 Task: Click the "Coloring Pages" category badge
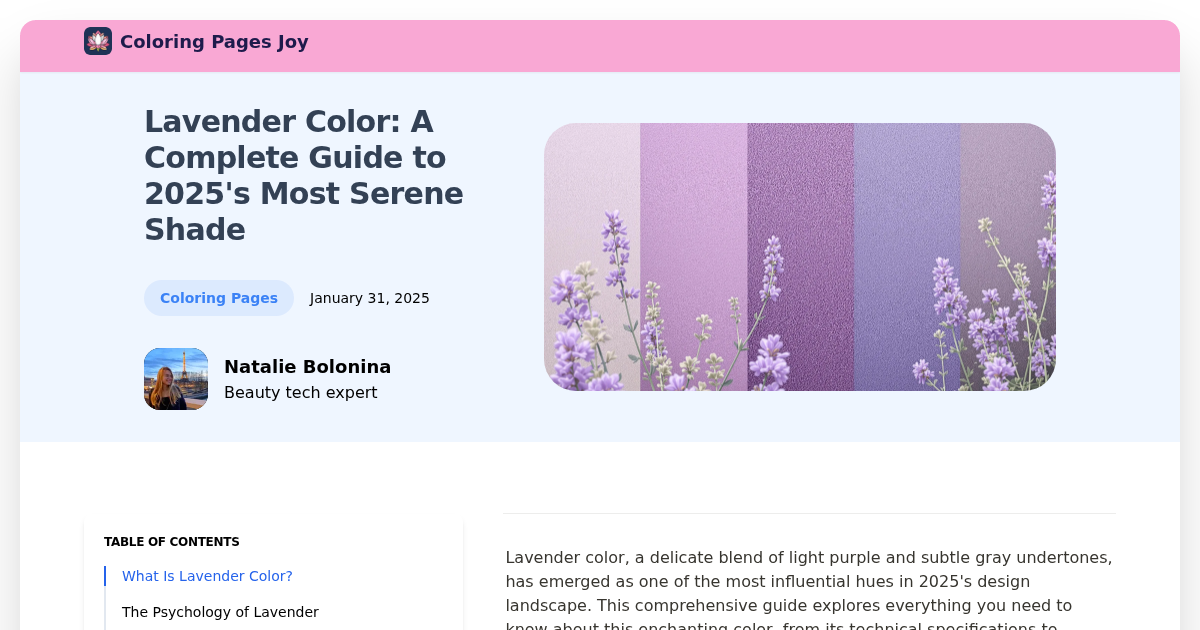click(219, 297)
